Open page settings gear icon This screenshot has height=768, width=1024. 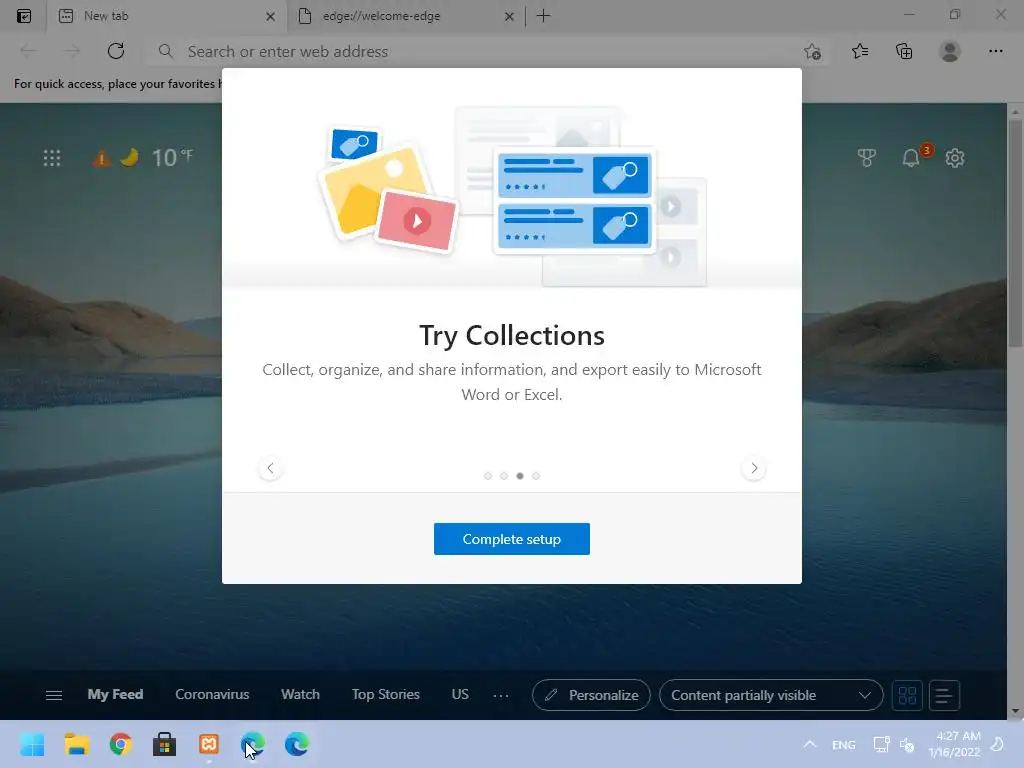pos(955,158)
